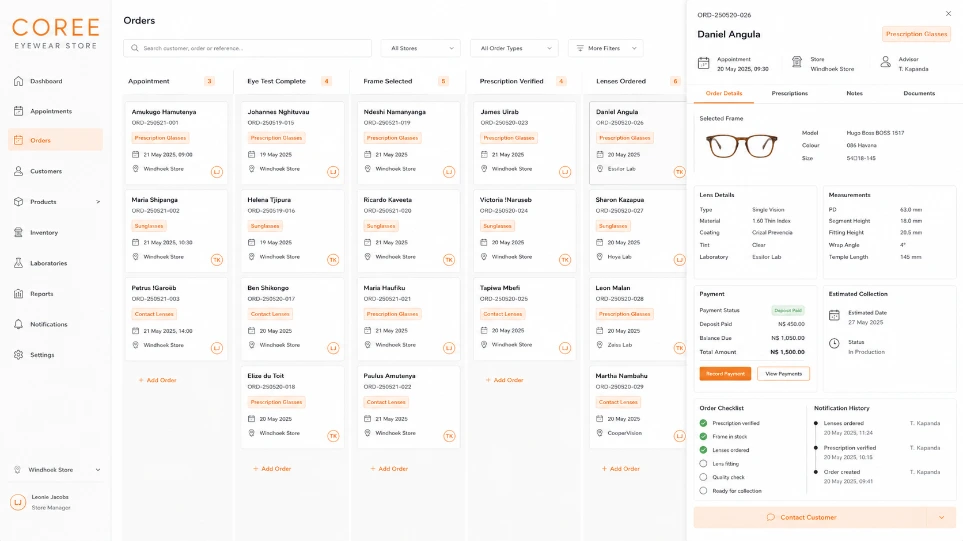Click the Leonie Jacobs LJ avatar

pos(18,502)
